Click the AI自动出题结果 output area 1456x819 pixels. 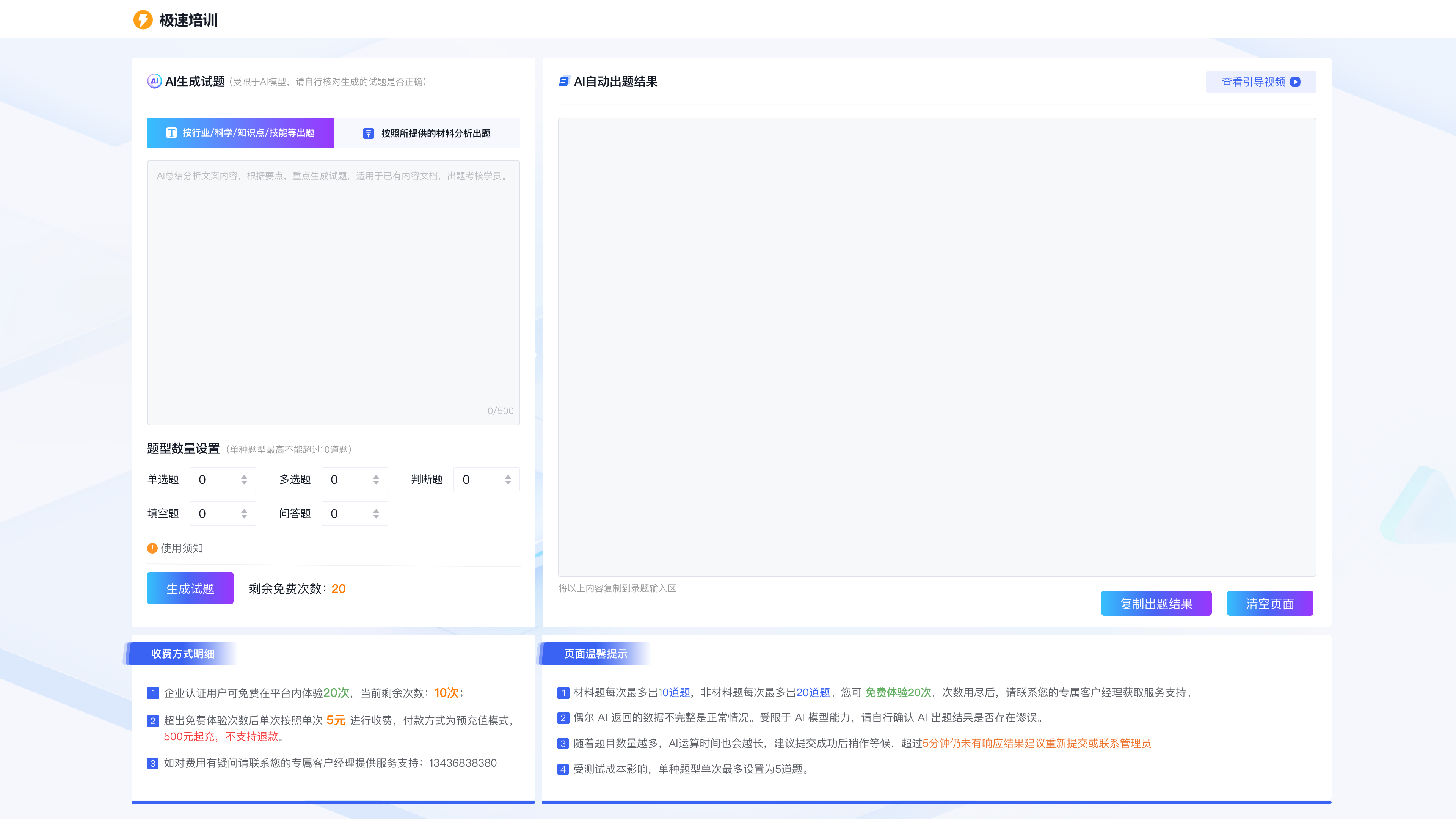937,347
